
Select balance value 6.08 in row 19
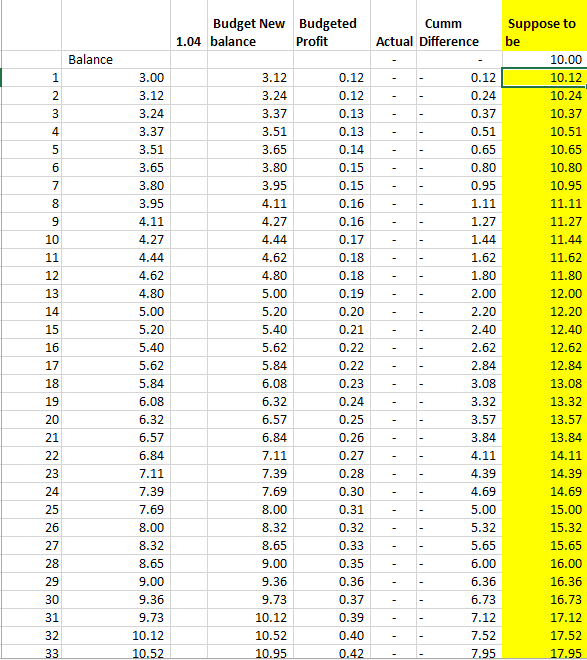click(x=116, y=402)
